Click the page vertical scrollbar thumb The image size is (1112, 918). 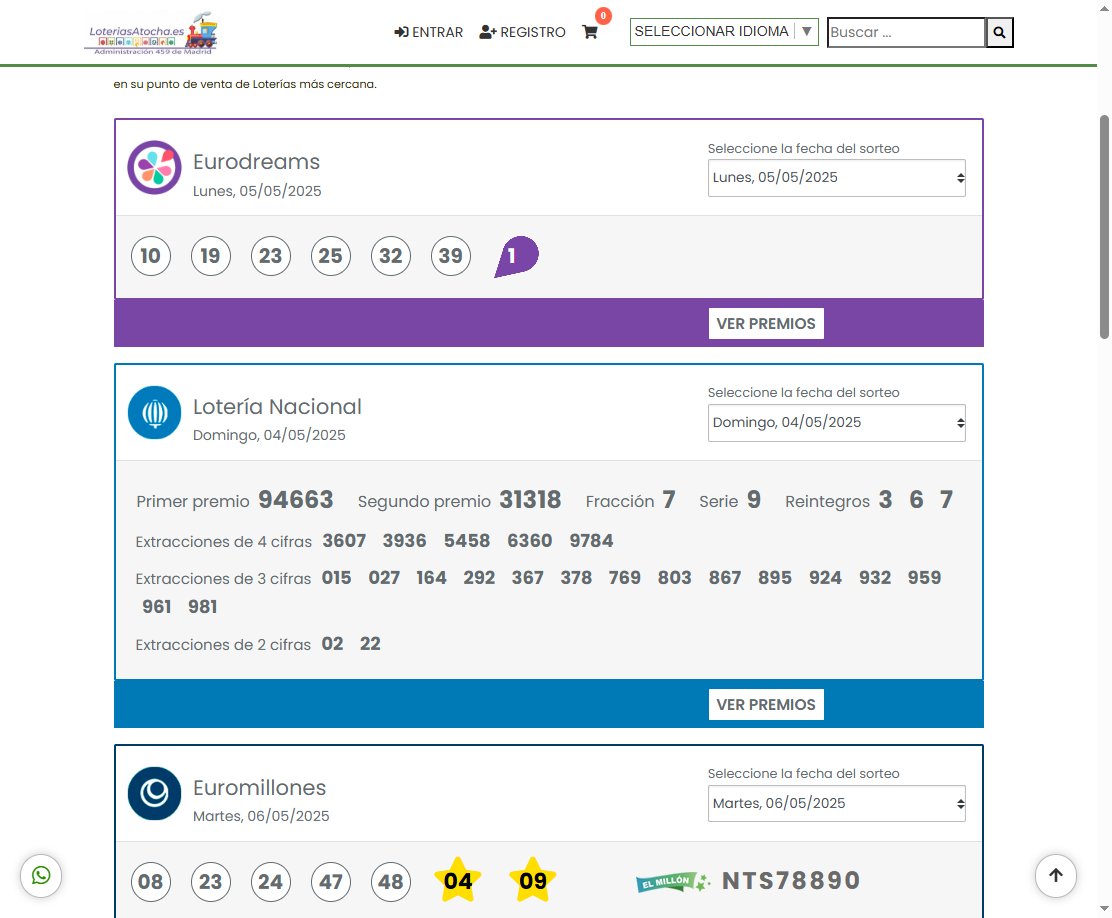click(x=1104, y=227)
